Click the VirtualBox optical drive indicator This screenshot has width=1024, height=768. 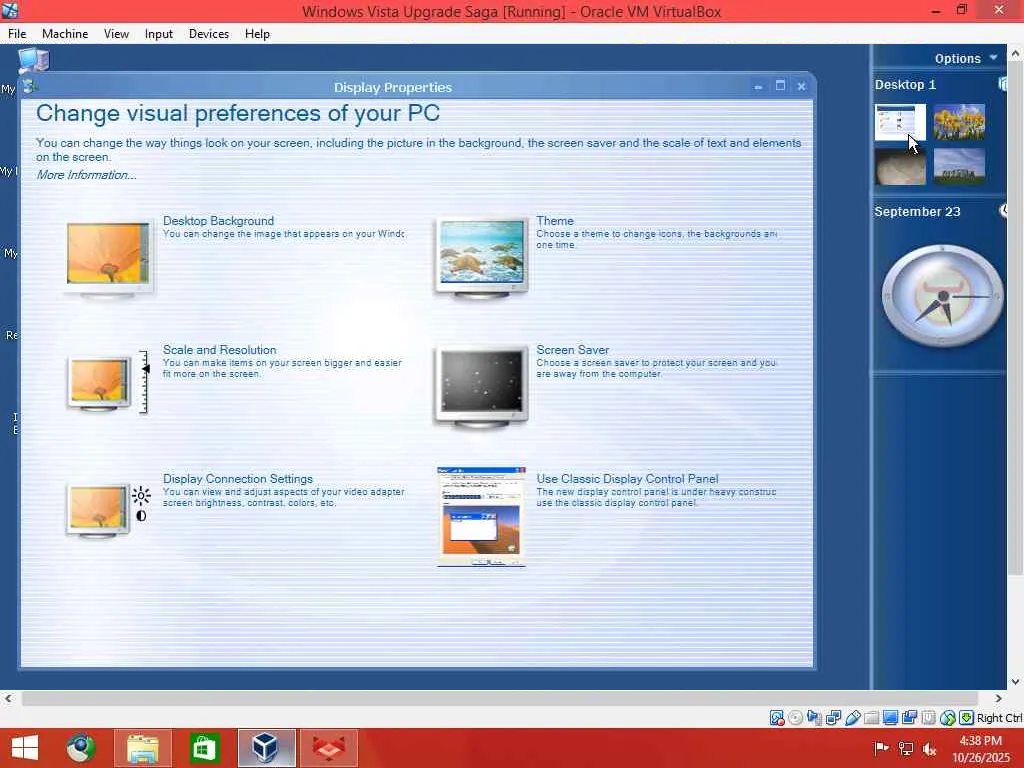click(795, 718)
